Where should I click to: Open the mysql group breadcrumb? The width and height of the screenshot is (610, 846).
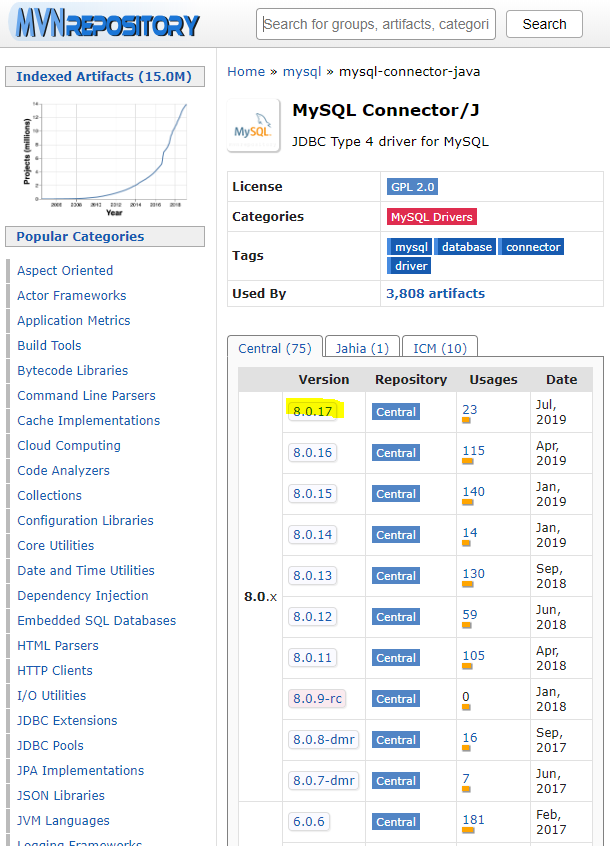tap(302, 72)
